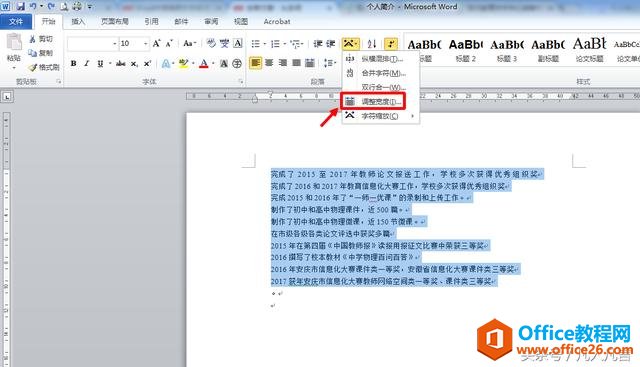Screen dimensions: 640x367
Task: Click the Quick Print icon
Action: click(x=77, y=7)
